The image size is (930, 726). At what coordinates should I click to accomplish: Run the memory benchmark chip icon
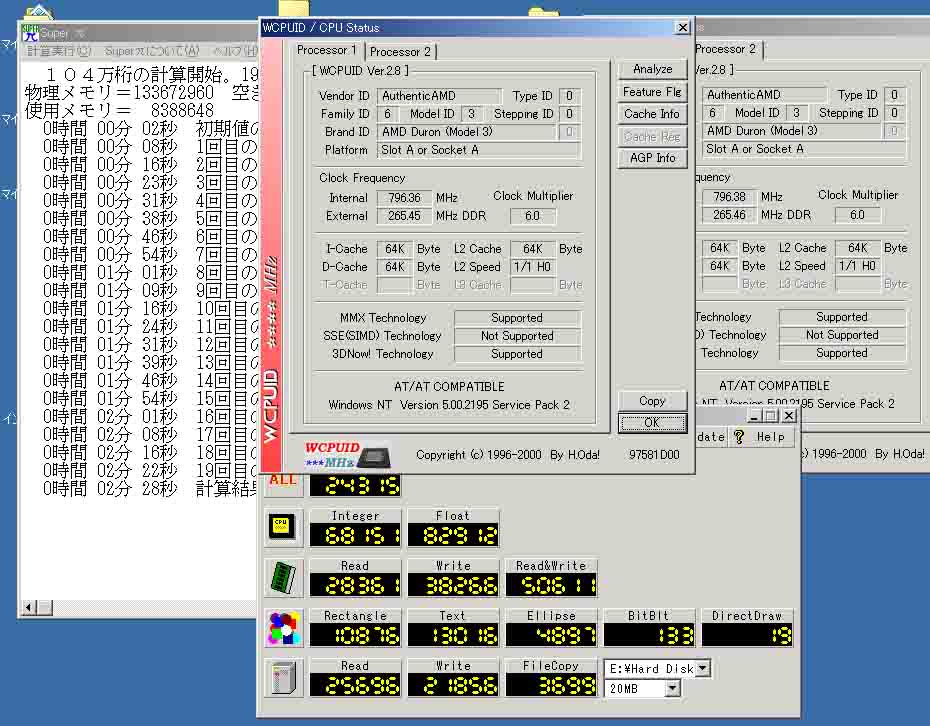coord(283,577)
